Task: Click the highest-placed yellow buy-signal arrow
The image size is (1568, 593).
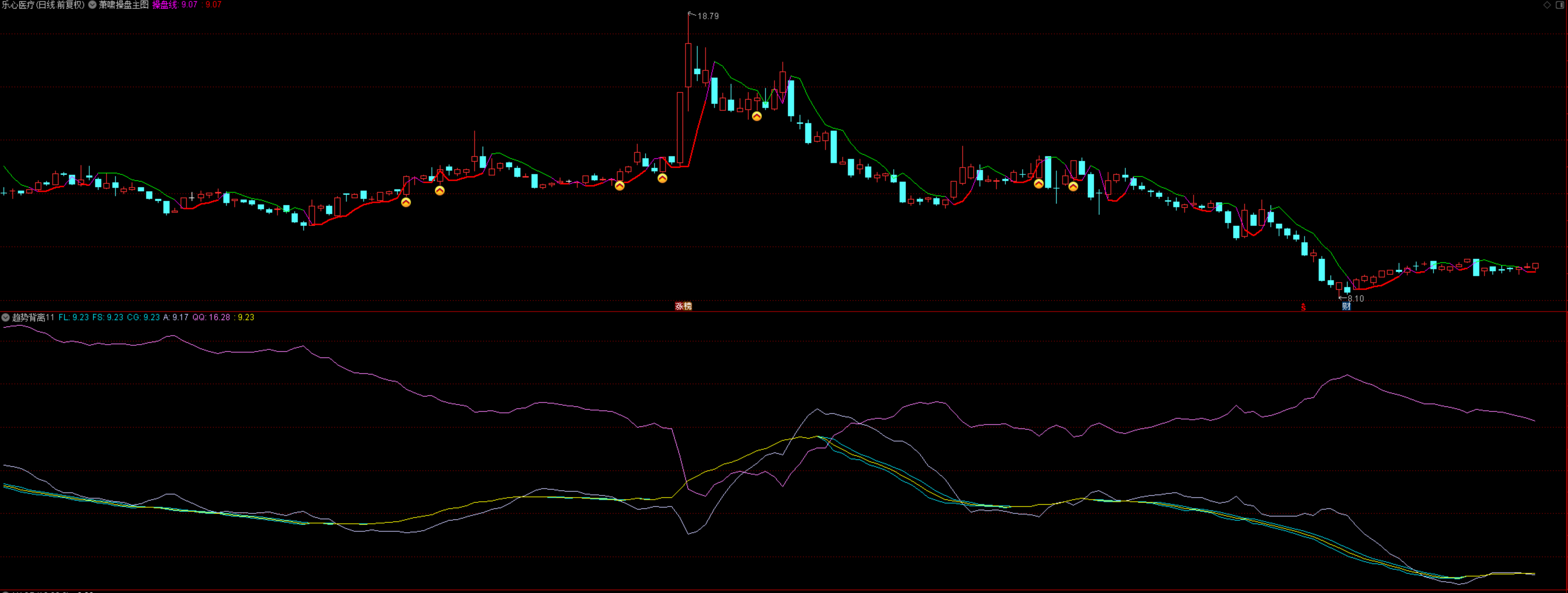Action: 756,116
